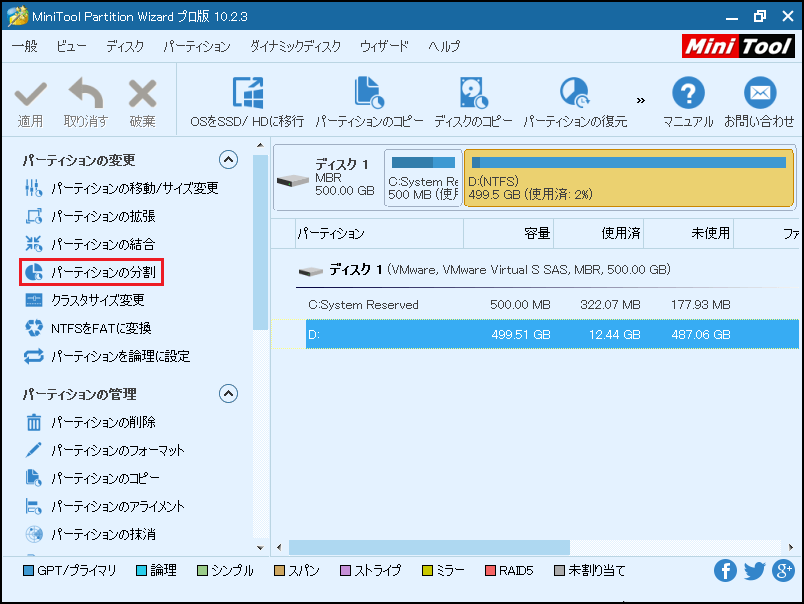Open the パーティション menu

tap(197, 46)
